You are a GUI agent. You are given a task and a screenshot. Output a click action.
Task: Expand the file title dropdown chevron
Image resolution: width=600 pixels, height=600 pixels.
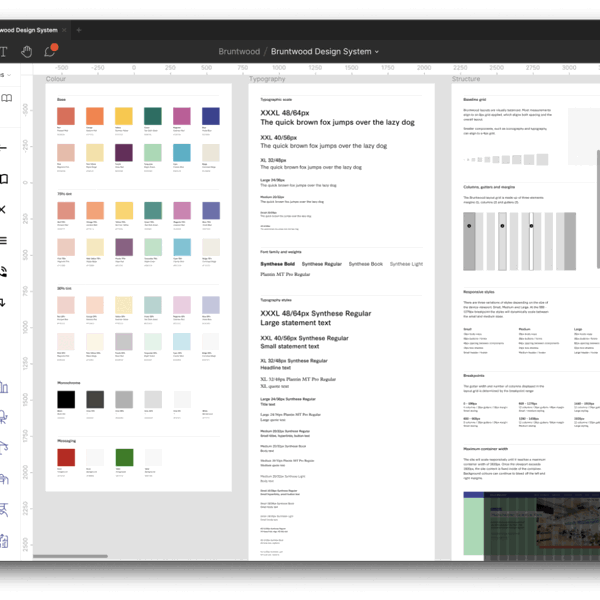pyautogui.click(x=377, y=52)
